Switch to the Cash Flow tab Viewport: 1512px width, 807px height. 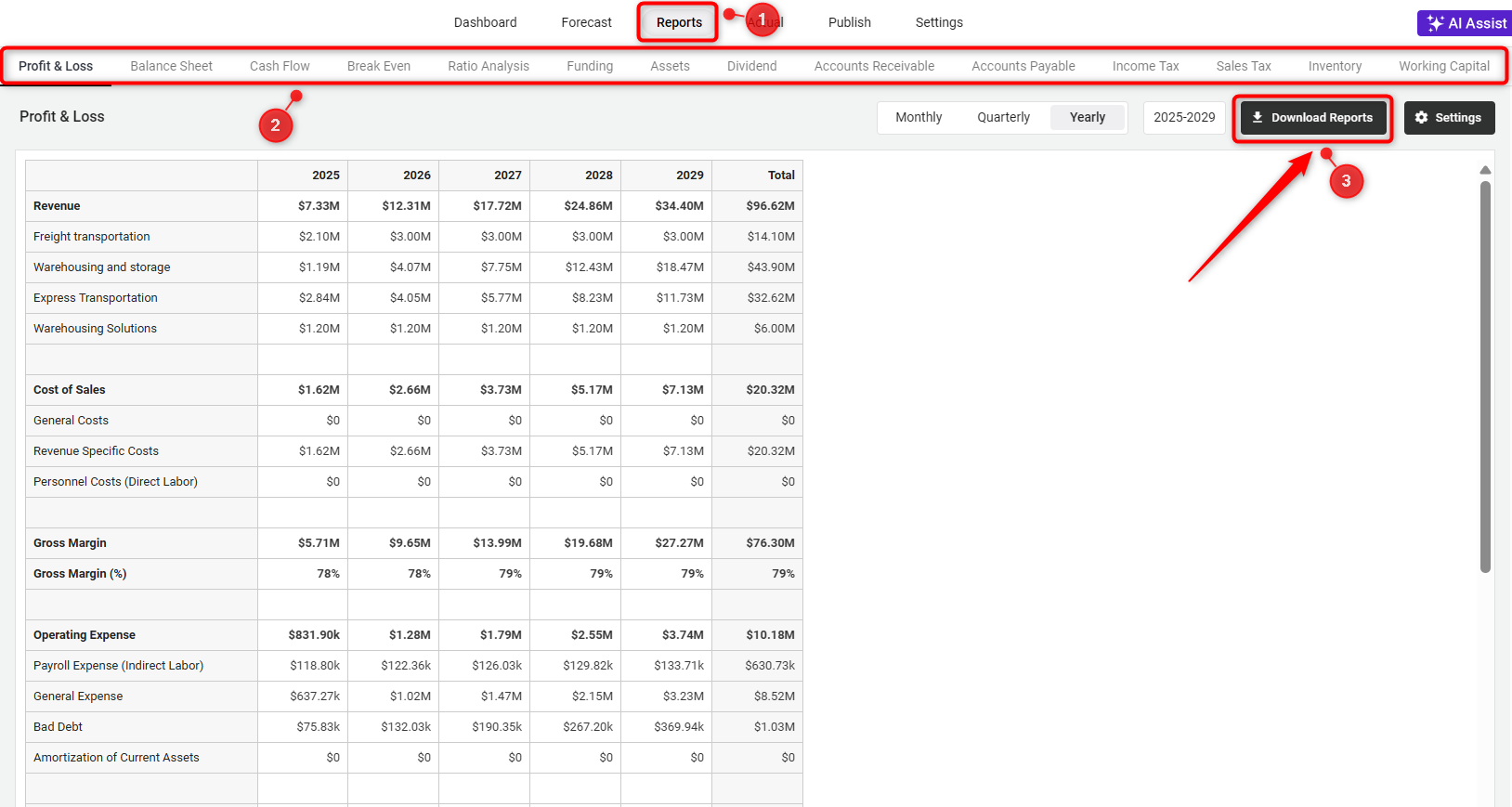pyautogui.click(x=280, y=66)
